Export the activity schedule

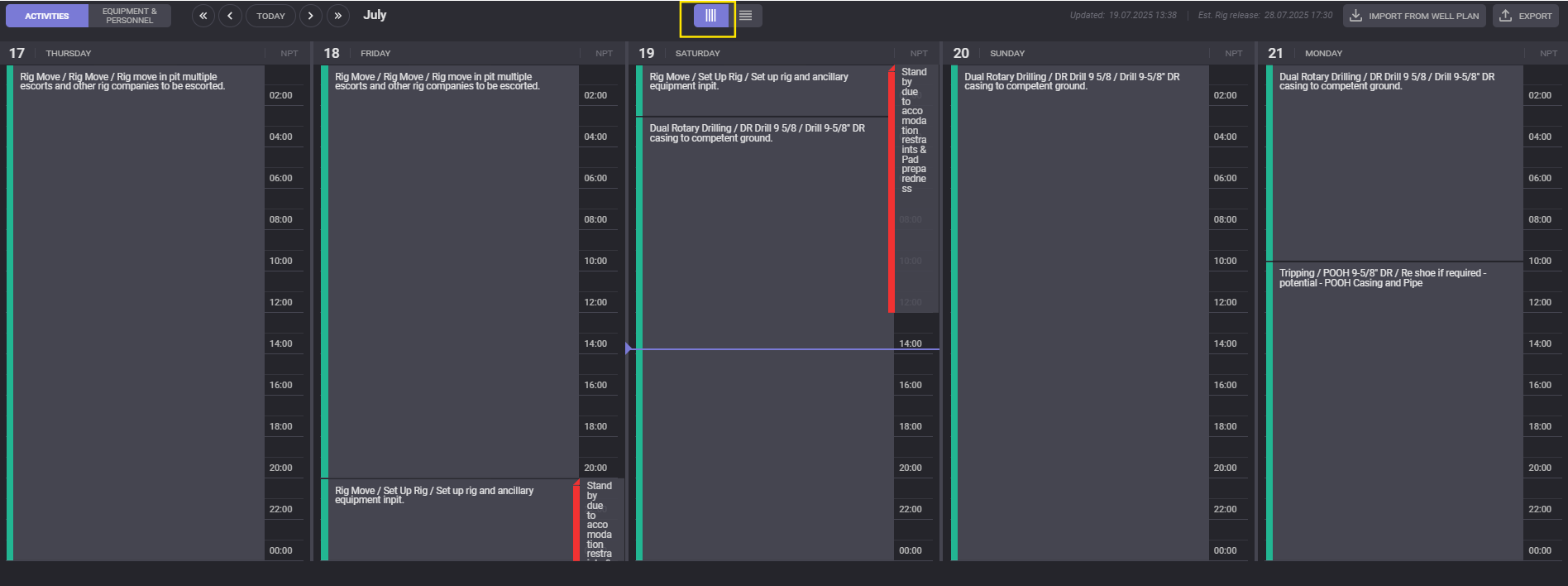tap(1526, 16)
